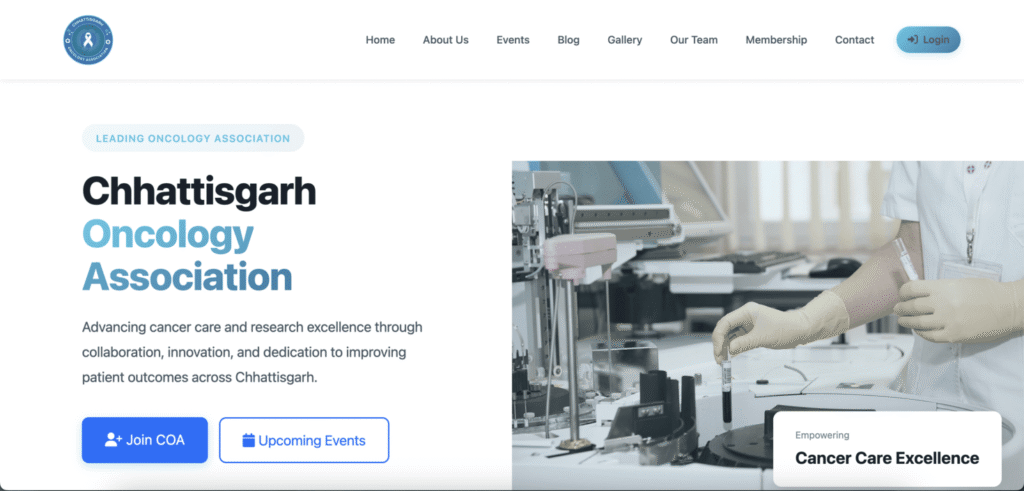Go to the Contact page
Image resolution: width=1024 pixels, height=491 pixels.
click(x=854, y=40)
